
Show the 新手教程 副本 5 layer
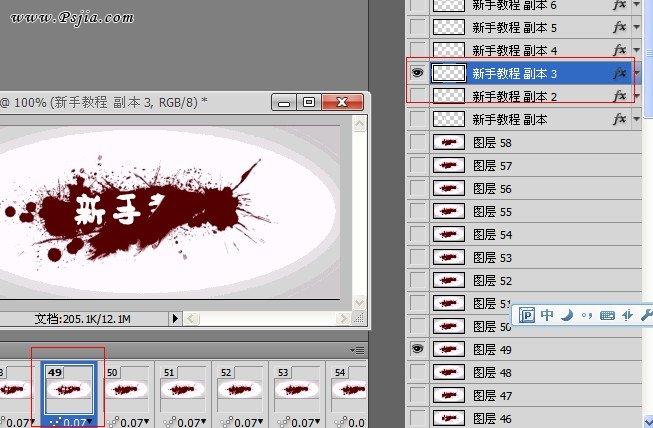418,27
